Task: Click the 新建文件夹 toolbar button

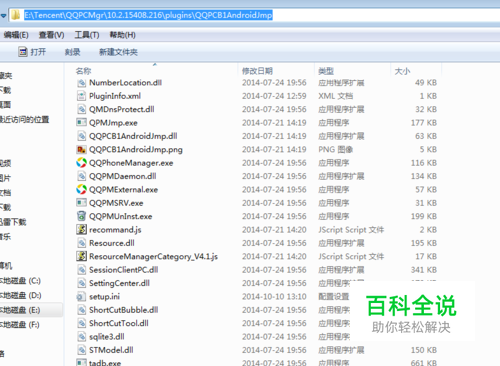Action: [118, 52]
